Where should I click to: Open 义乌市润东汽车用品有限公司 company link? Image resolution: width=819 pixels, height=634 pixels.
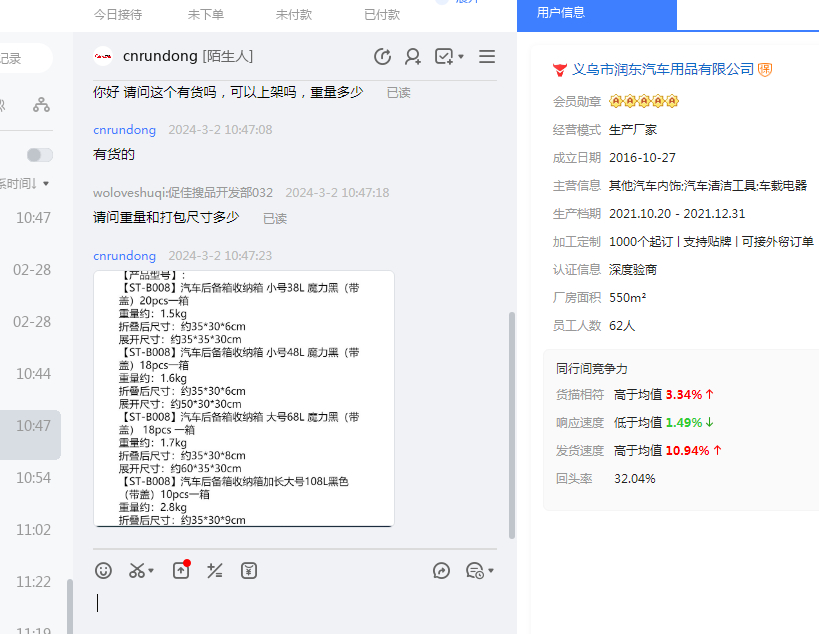(662, 69)
